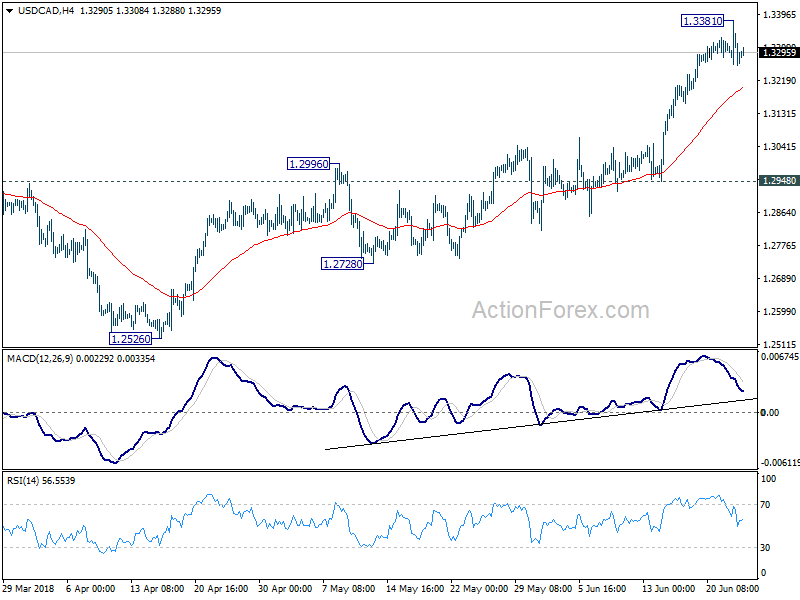Click the 1.33965 price scale value
Image resolution: width=800 pixels, height=600 pixels.
(779, 14)
